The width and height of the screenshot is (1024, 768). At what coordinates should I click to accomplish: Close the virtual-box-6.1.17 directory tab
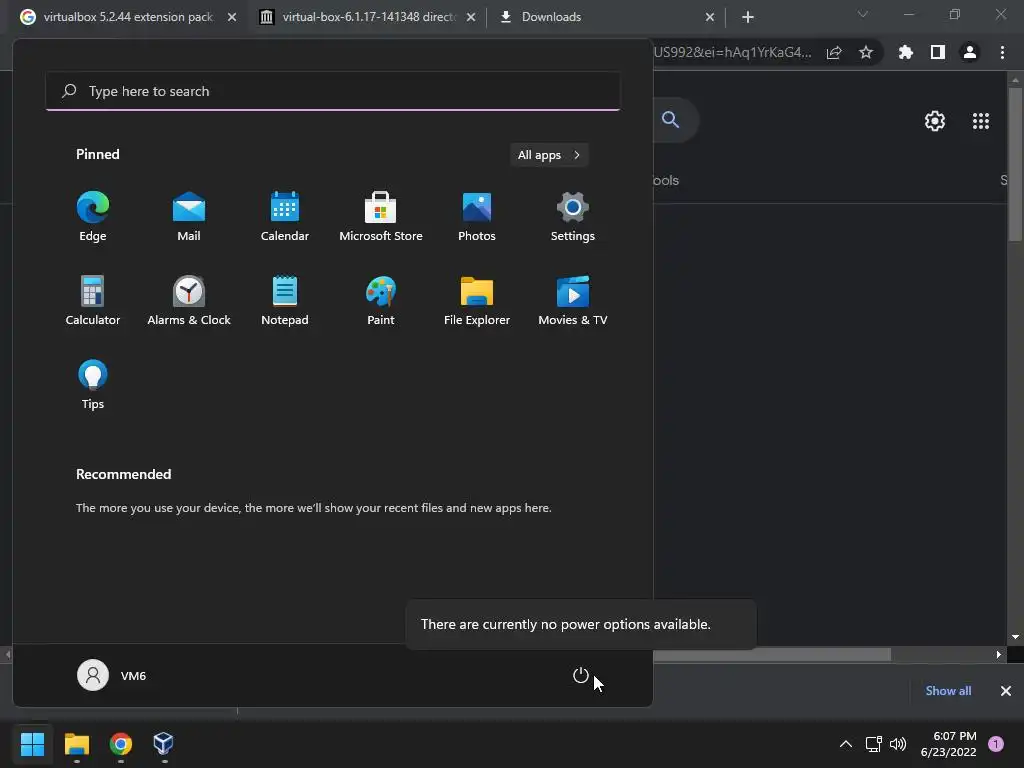coord(471,17)
